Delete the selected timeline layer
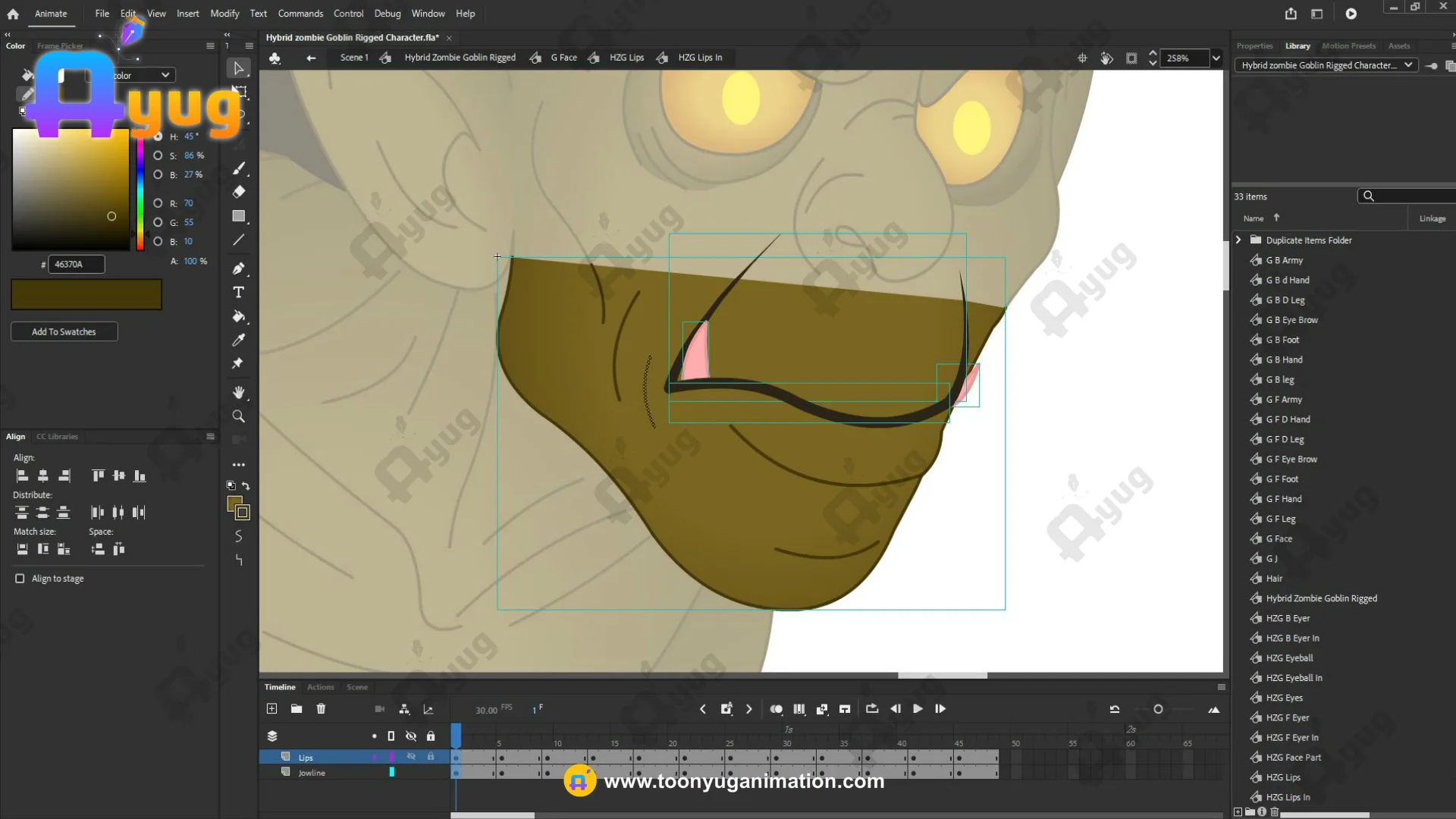Image resolution: width=1456 pixels, height=819 pixels. point(321,709)
